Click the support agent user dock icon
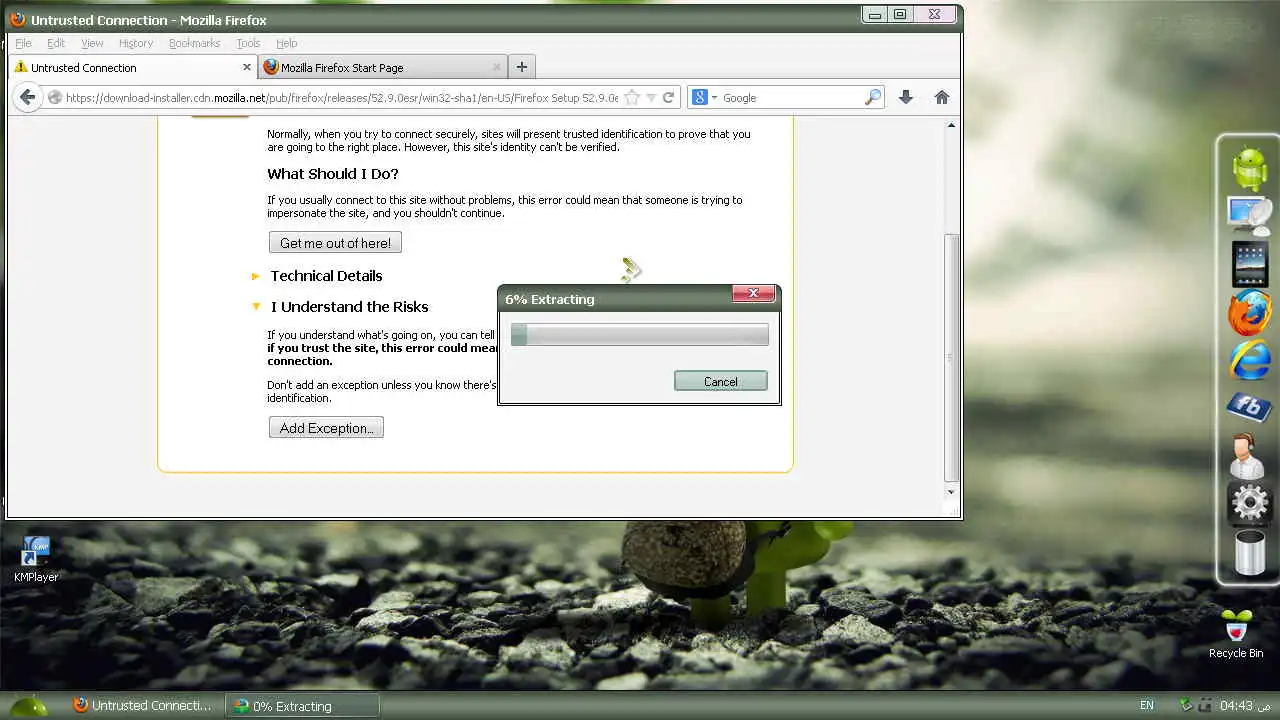 point(1247,455)
